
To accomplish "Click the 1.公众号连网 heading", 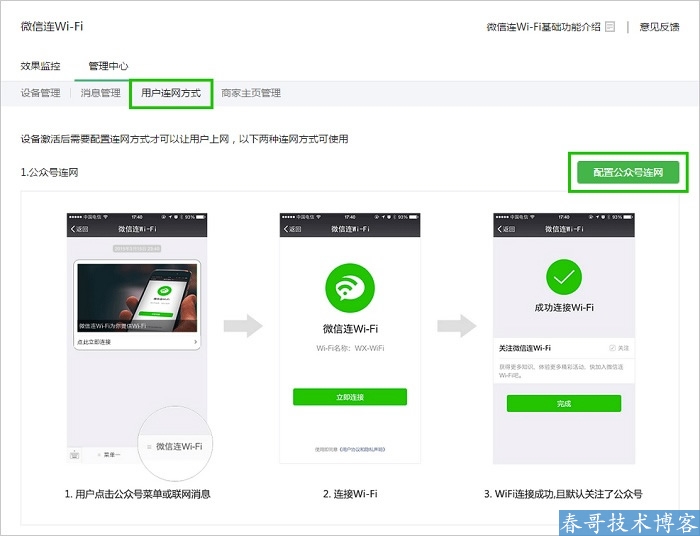I will click(50, 172).
